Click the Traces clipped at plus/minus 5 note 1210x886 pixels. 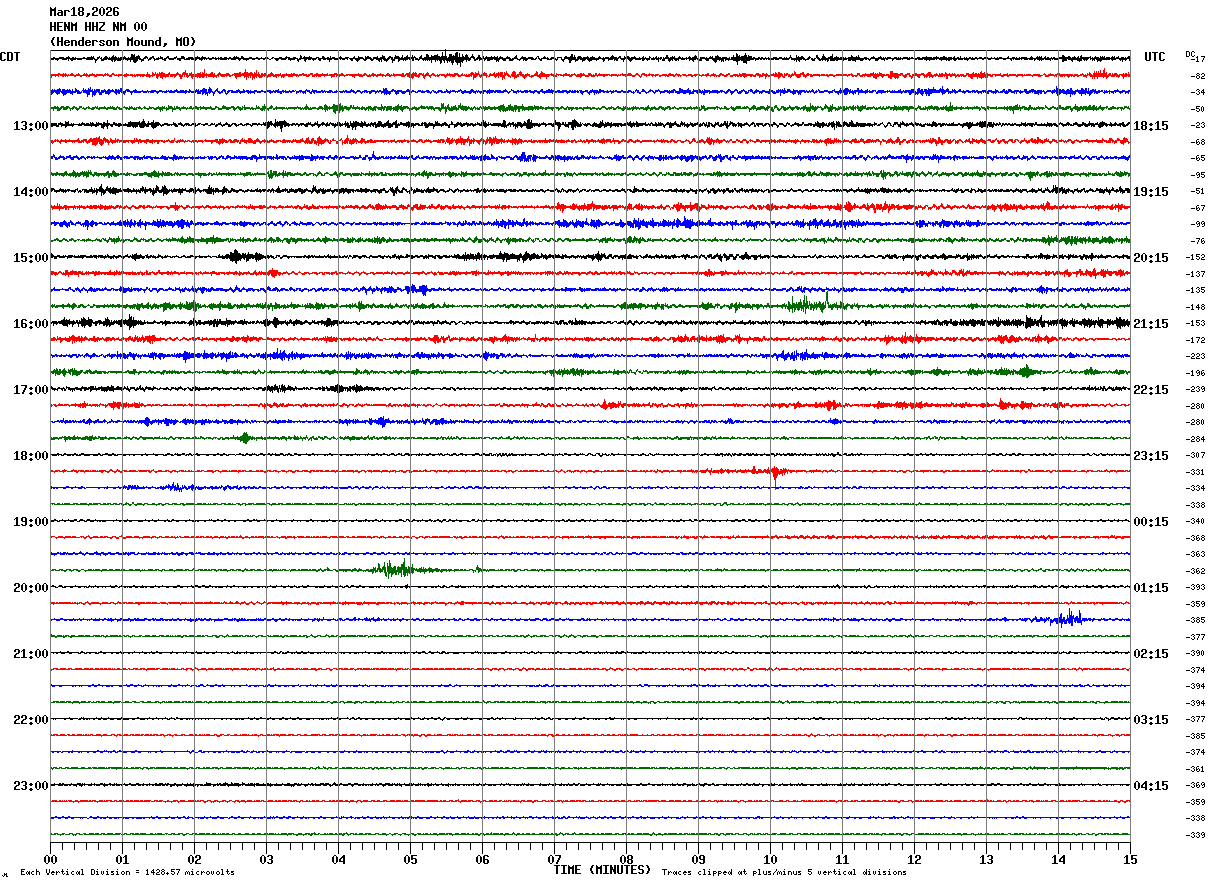pyautogui.click(x=784, y=873)
